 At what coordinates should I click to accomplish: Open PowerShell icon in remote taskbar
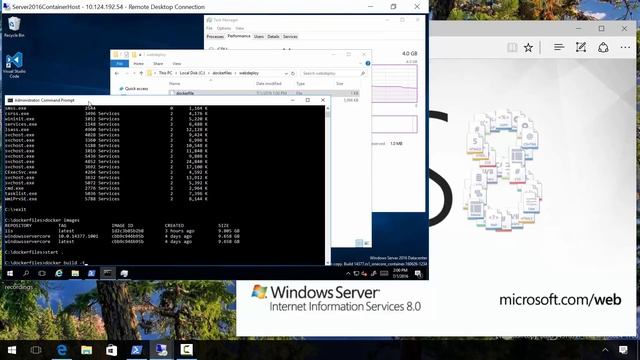tap(91, 273)
